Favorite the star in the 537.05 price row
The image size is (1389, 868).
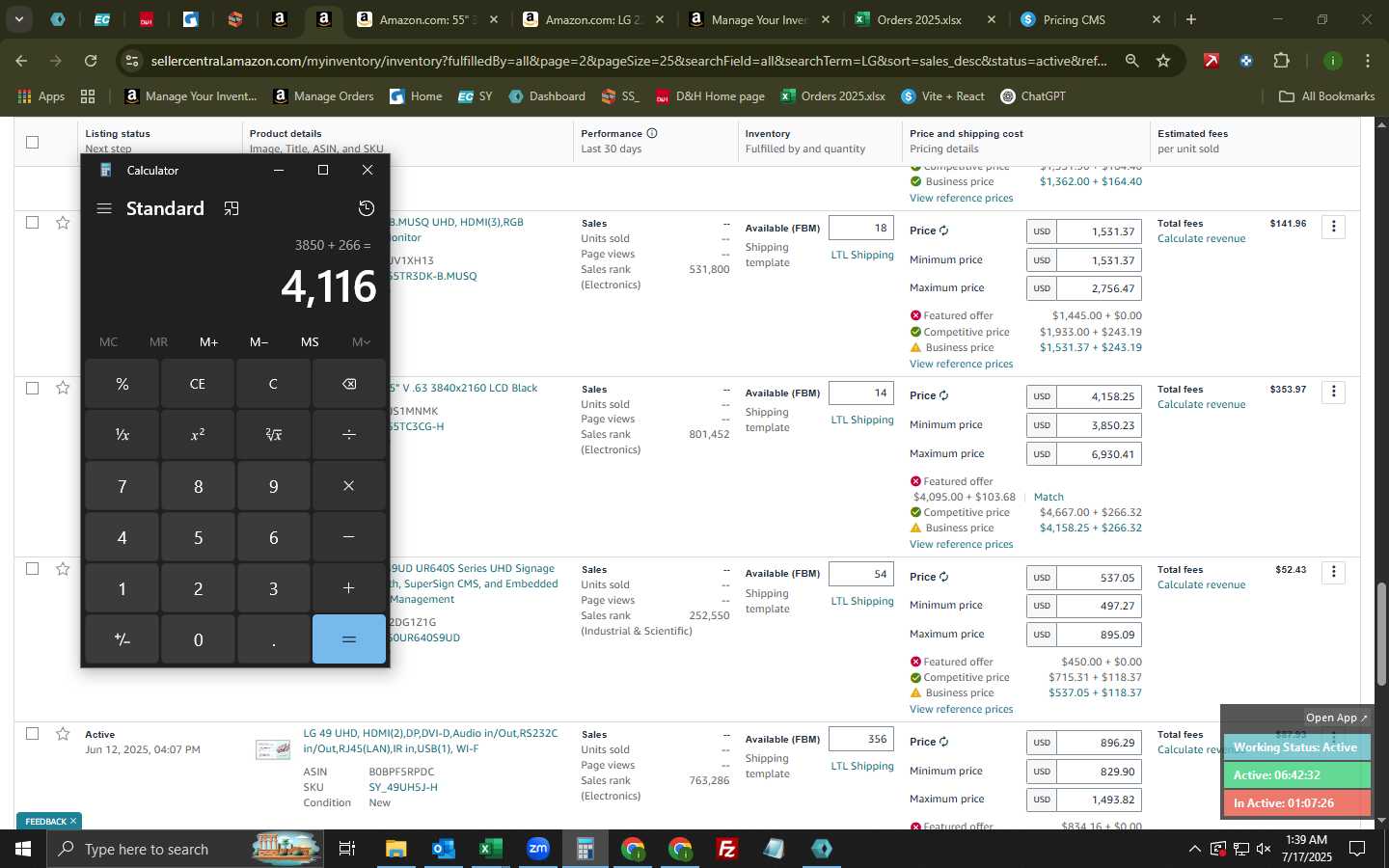63,569
